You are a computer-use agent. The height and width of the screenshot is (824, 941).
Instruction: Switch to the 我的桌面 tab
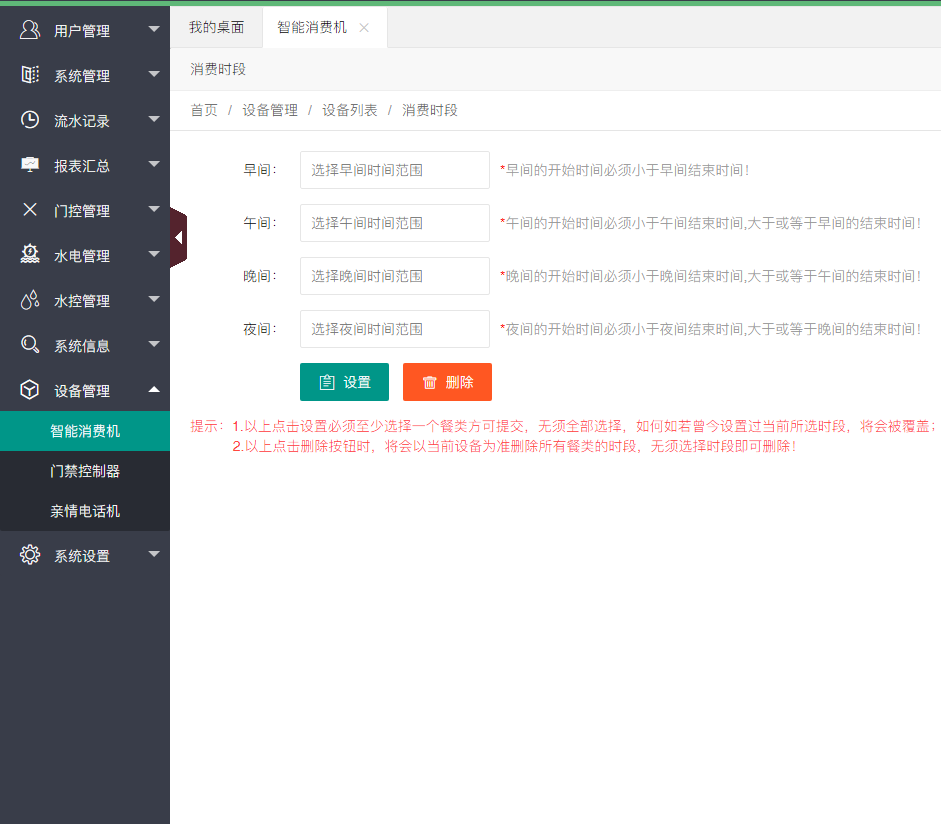pyautogui.click(x=216, y=28)
